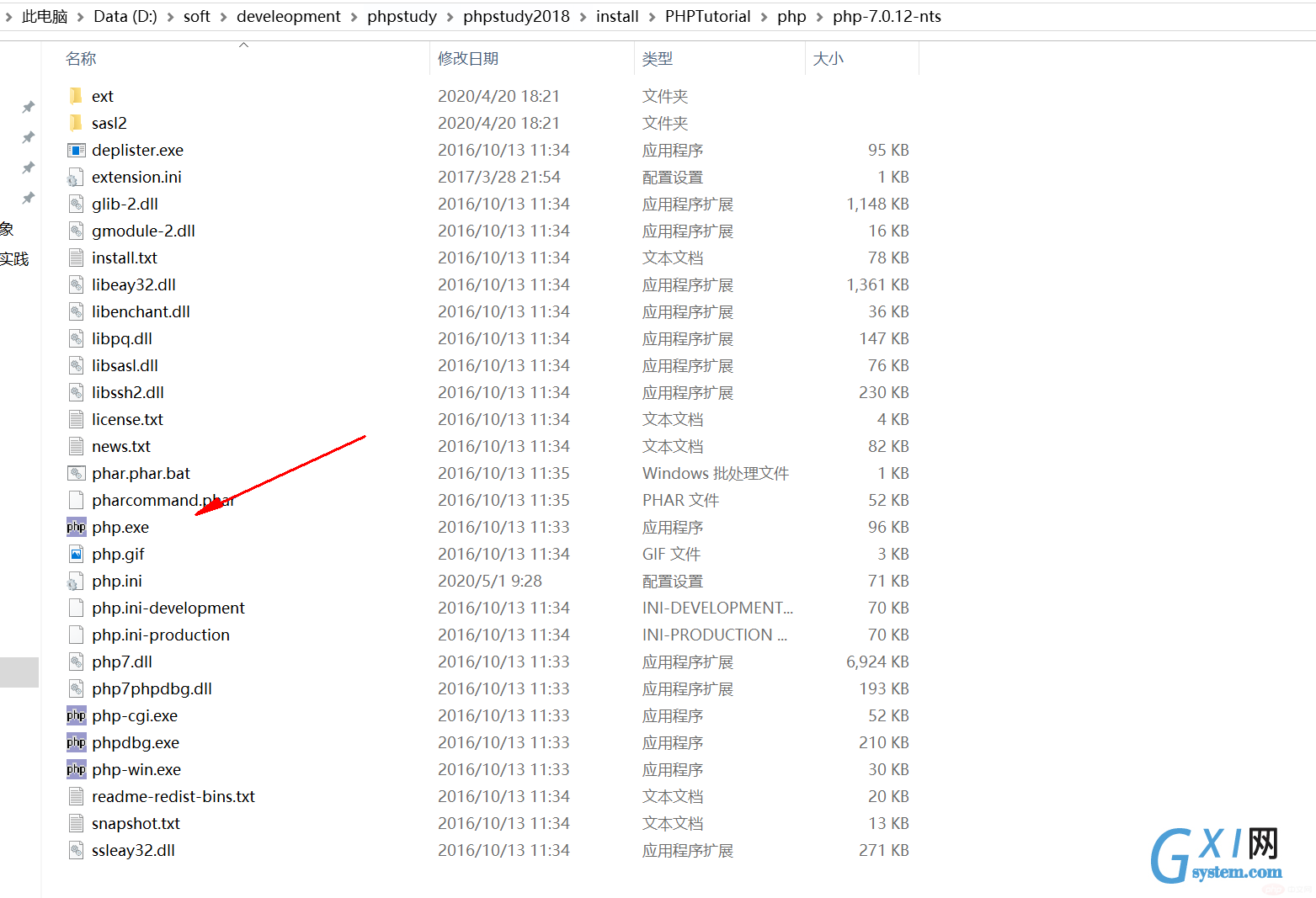Go to Data (D:) in the address bar

[x=125, y=17]
